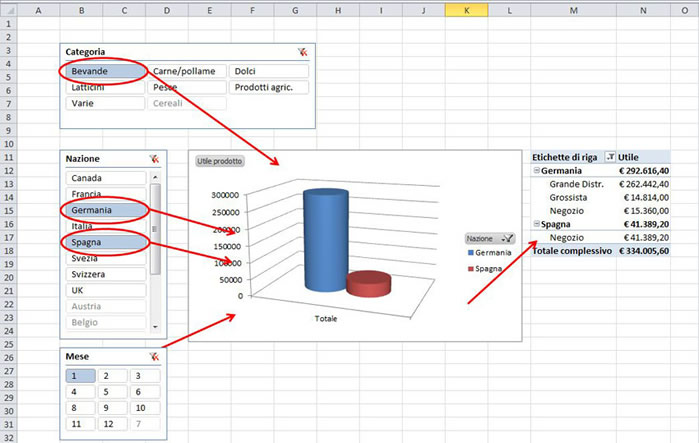699x443 pixels.
Task: Clear the Nazione slicer filter
Action: point(154,159)
